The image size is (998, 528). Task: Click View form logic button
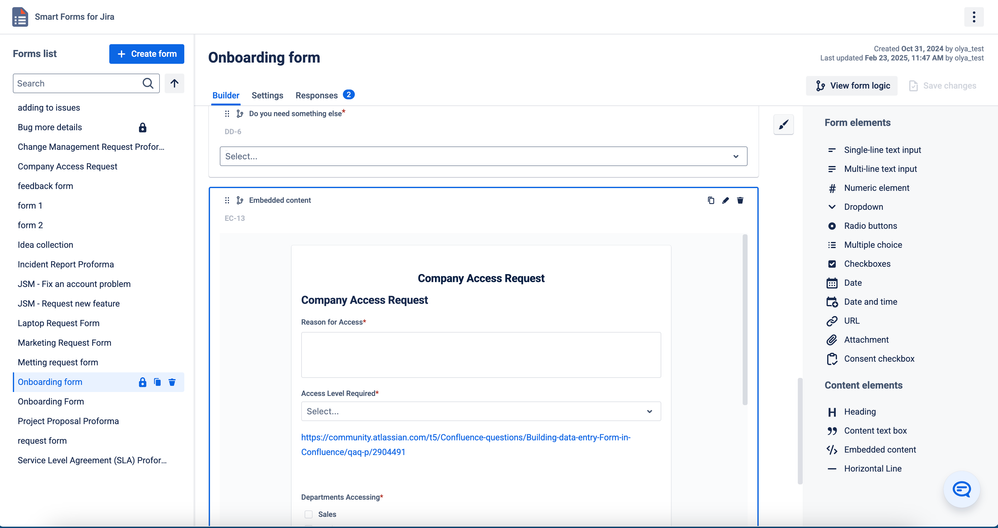(x=852, y=86)
